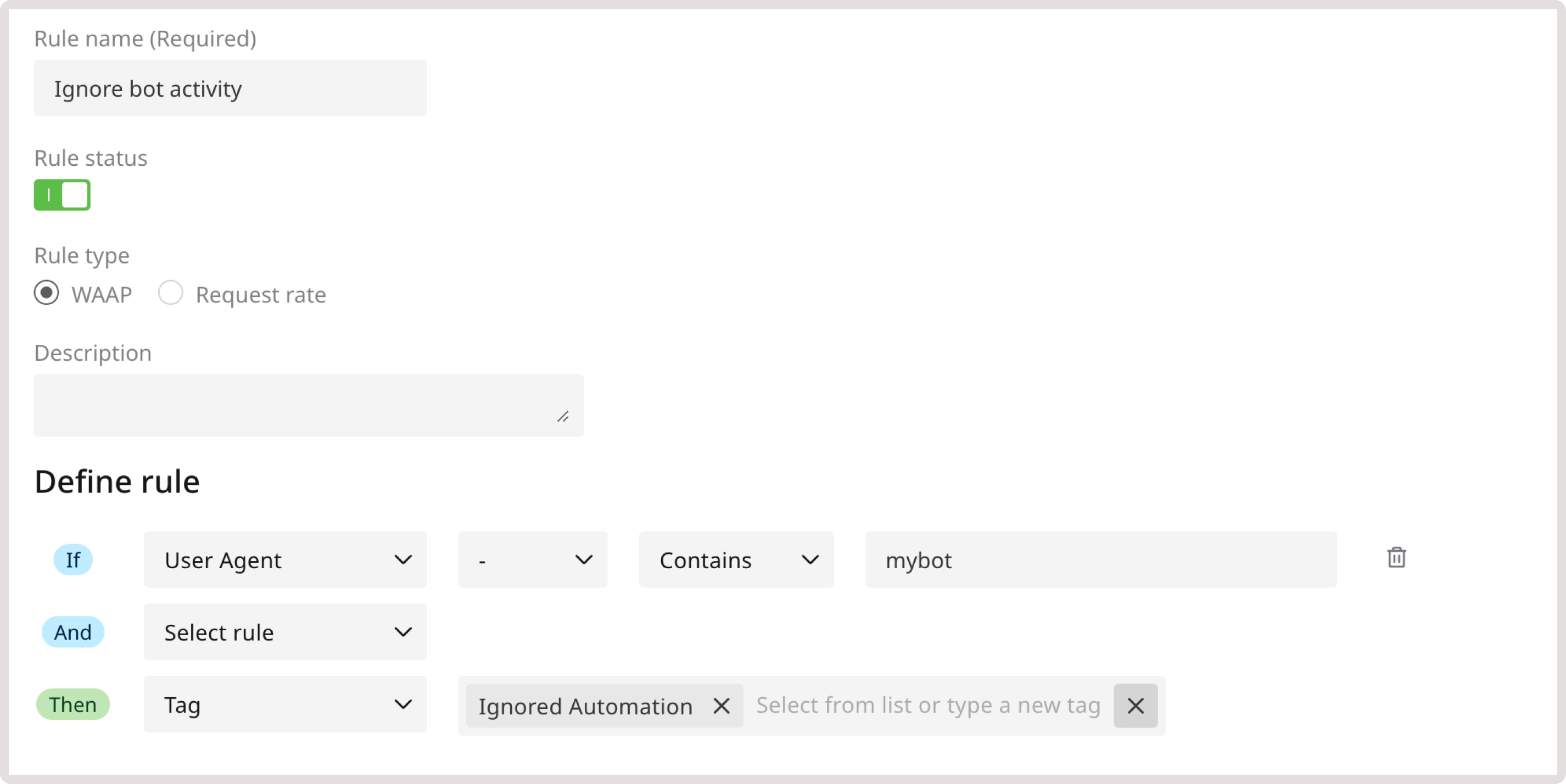Click the chevron on the Contains operator
1566x784 pixels.
810,561
